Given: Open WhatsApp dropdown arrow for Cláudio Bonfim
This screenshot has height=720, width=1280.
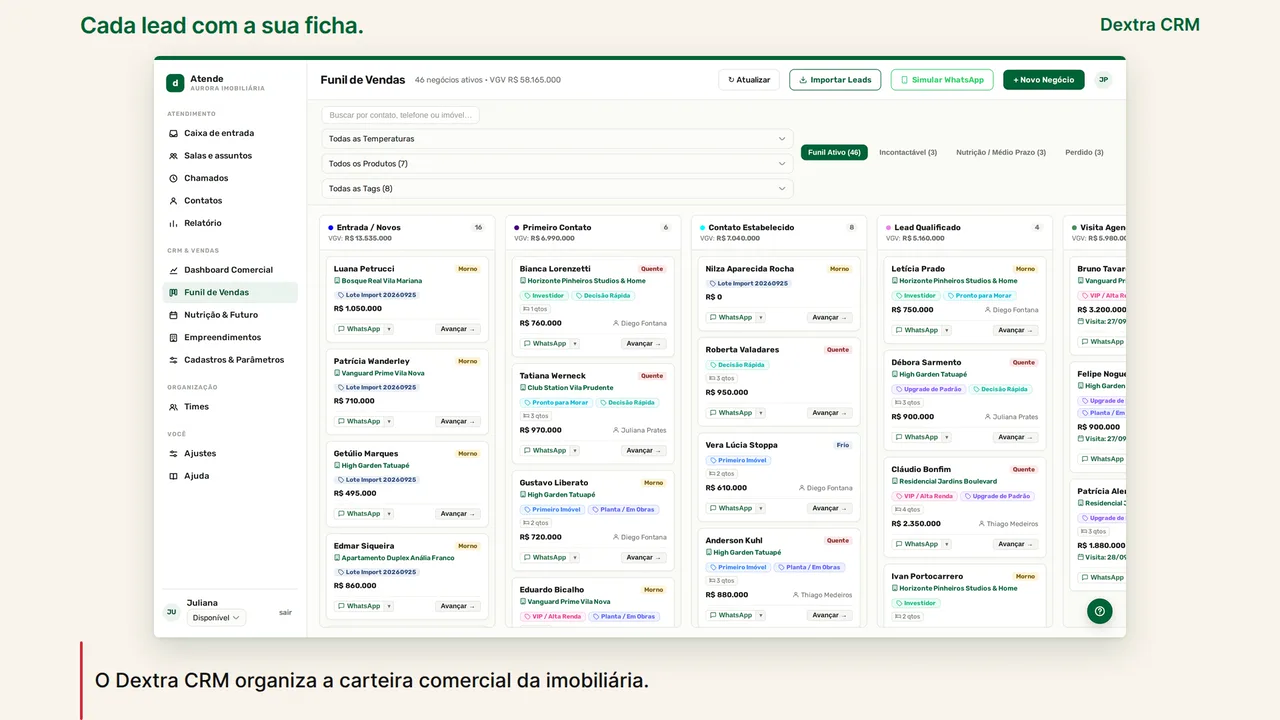Looking at the screenshot, I should pos(947,544).
